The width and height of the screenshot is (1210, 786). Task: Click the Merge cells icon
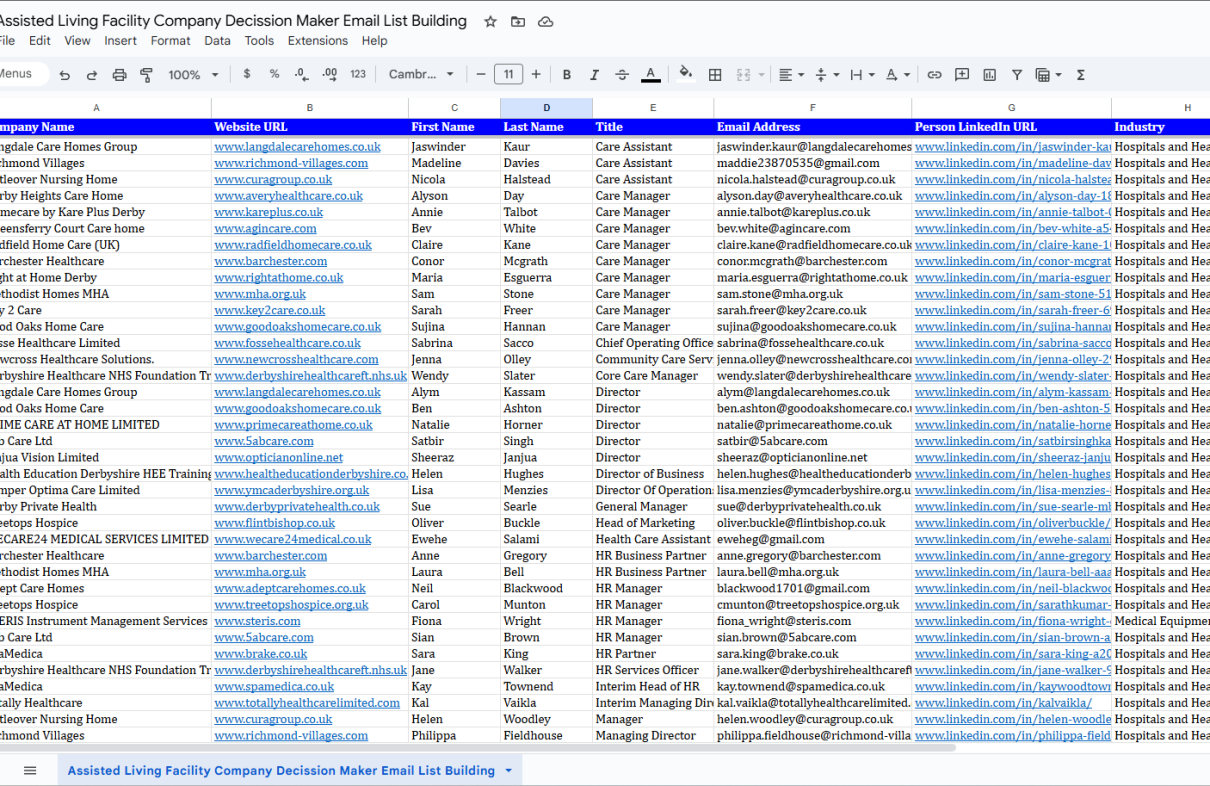(743, 75)
